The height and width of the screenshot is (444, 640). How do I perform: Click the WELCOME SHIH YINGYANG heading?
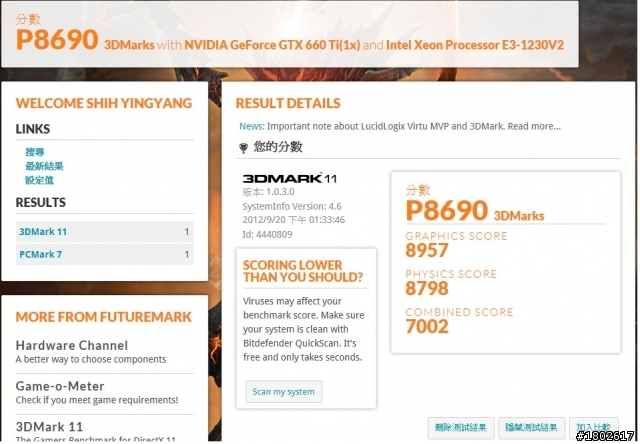(x=104, y=103)
